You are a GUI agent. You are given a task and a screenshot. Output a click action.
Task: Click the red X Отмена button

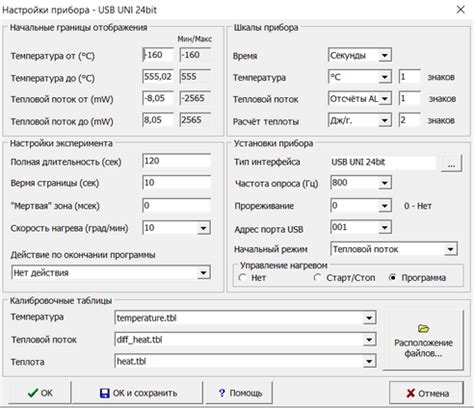tap(426, 393)
